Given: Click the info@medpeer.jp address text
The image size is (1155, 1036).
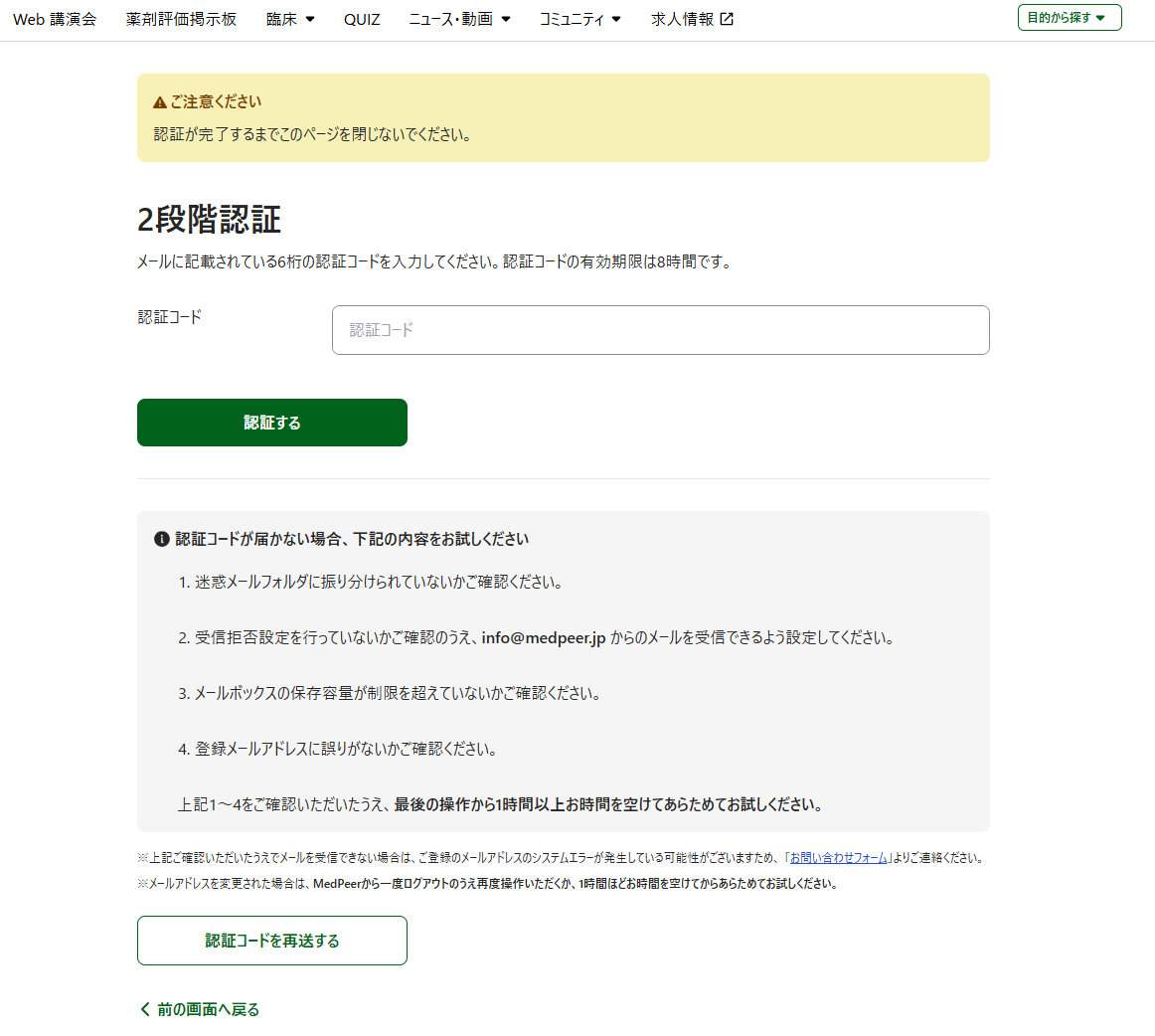Looking at the screenshot, I should tap(544, 637).
